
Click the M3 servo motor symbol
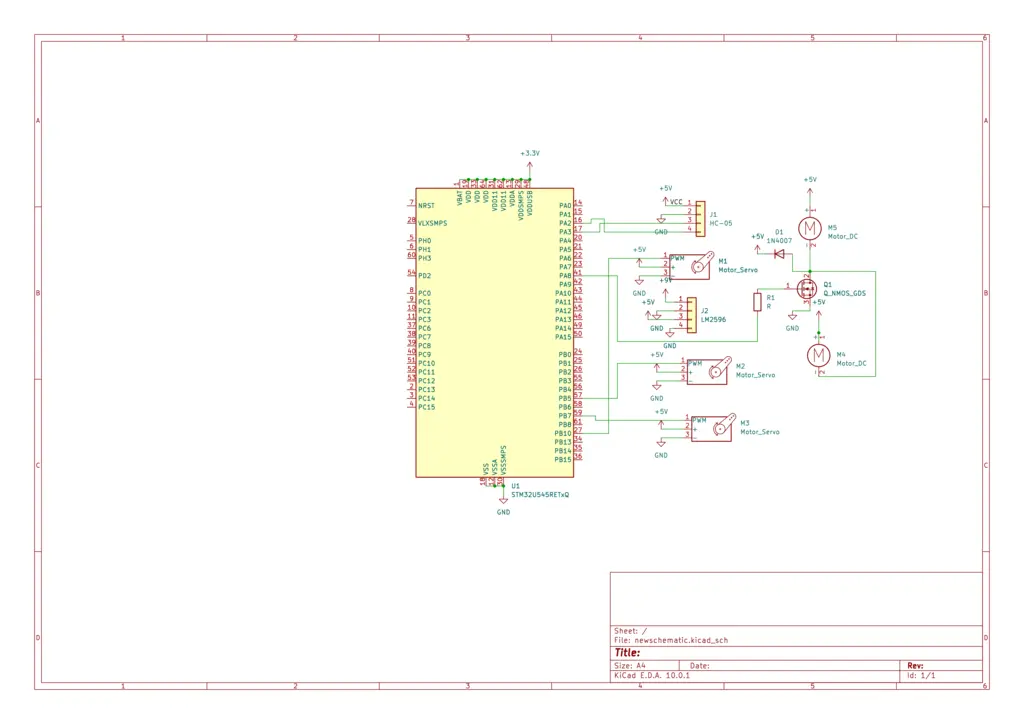pos(714,428)
